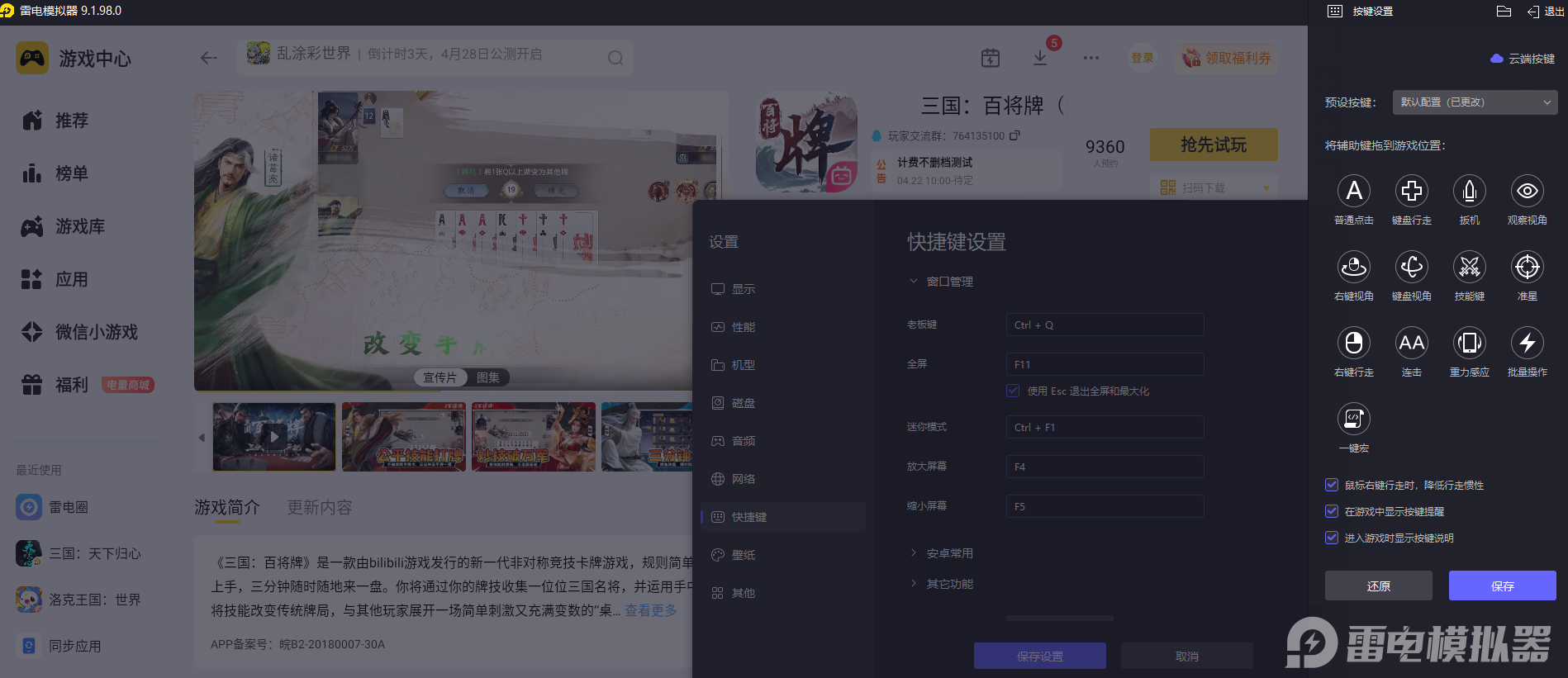Toggle 进入游戏时显示按键说明 checkbox
1568x678 pixels.
tap(1331, 538)
